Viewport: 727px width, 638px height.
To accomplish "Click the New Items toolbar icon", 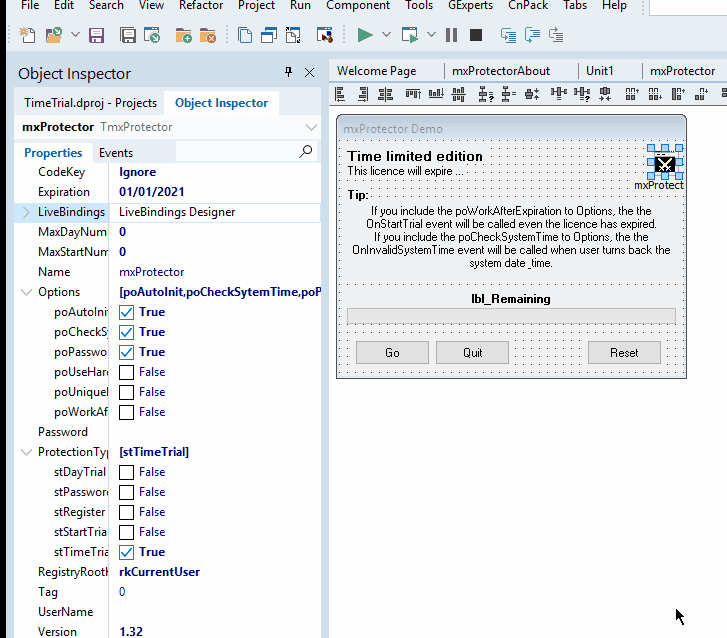I will point(27,35).
